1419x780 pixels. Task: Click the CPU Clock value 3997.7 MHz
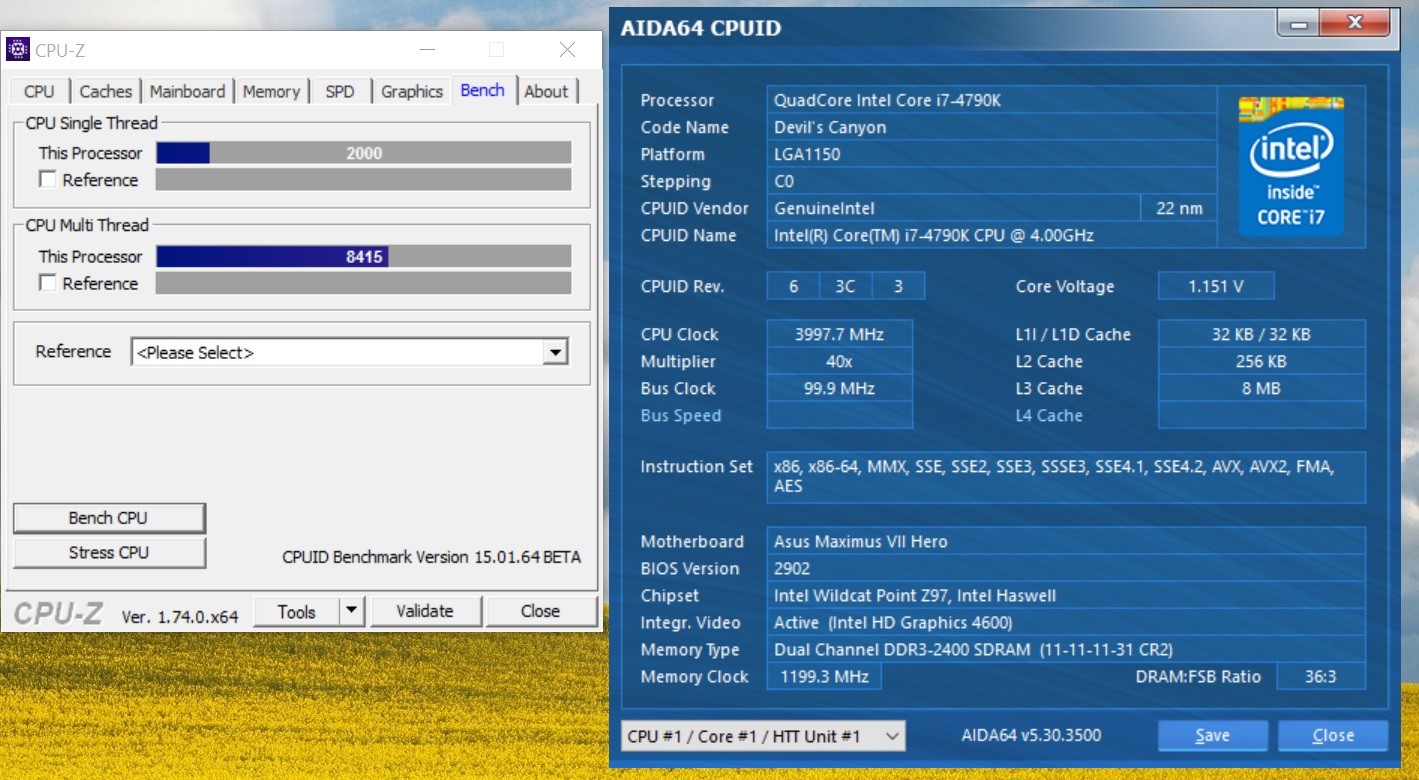pos(839,334)
